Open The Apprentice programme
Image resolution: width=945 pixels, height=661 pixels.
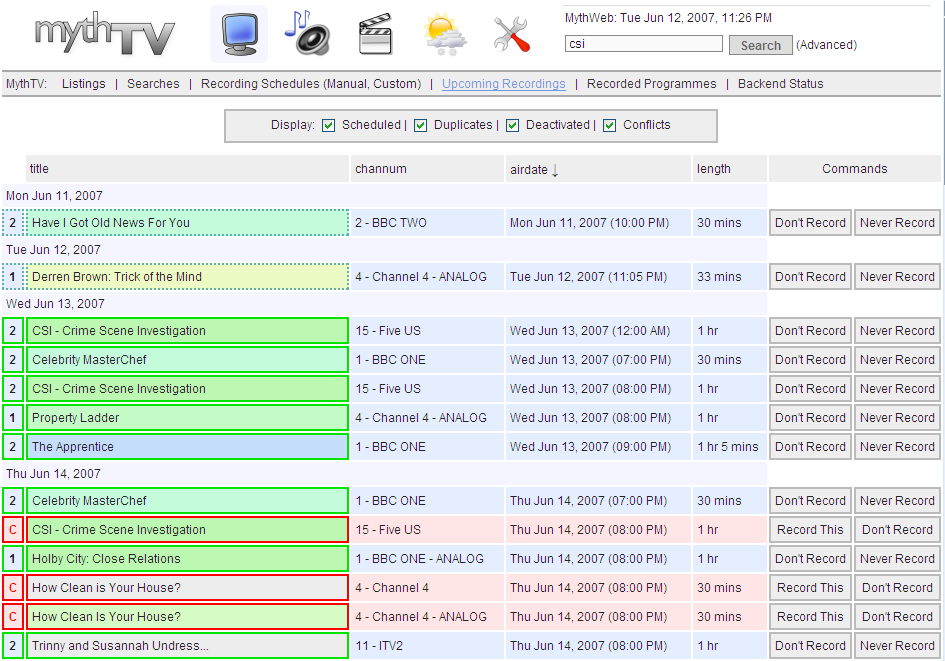tap(187, 446)
